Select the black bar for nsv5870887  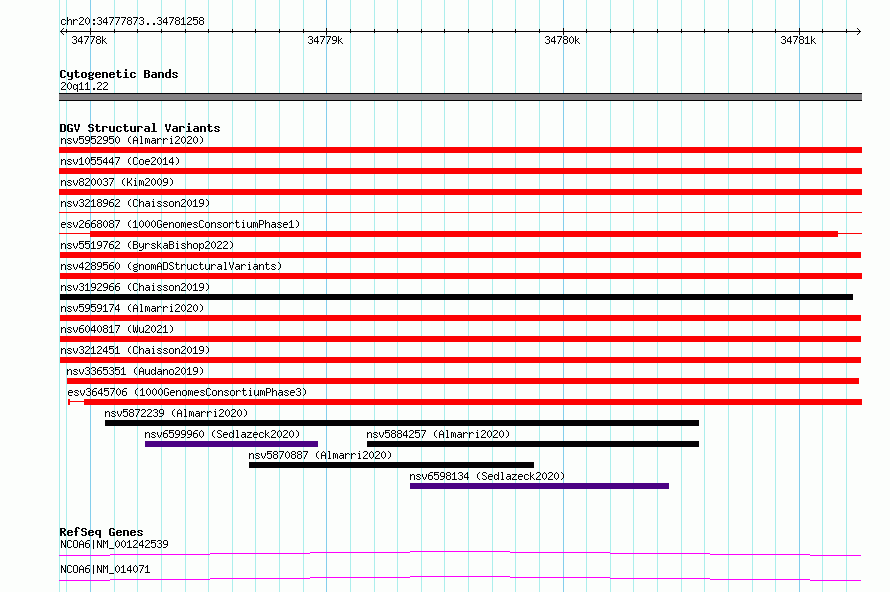click(x=391, y=465)
